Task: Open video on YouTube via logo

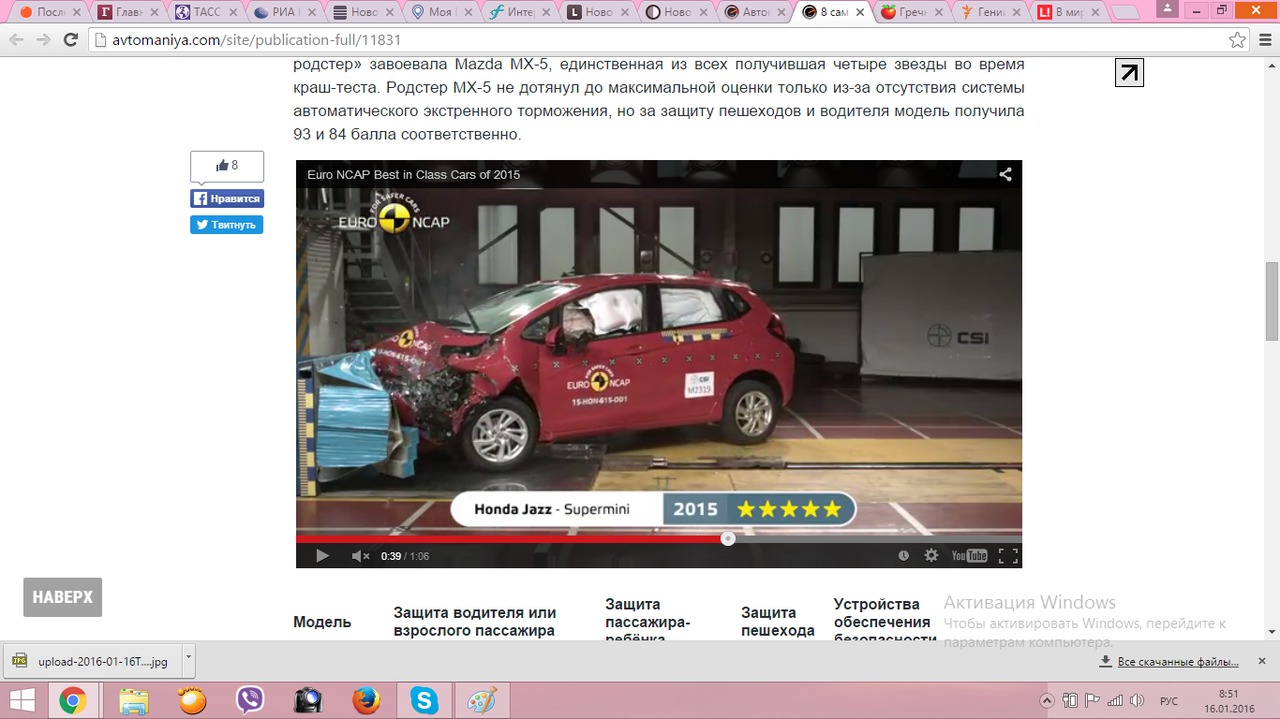Action: pyautogui.click(x=969, y=556)
